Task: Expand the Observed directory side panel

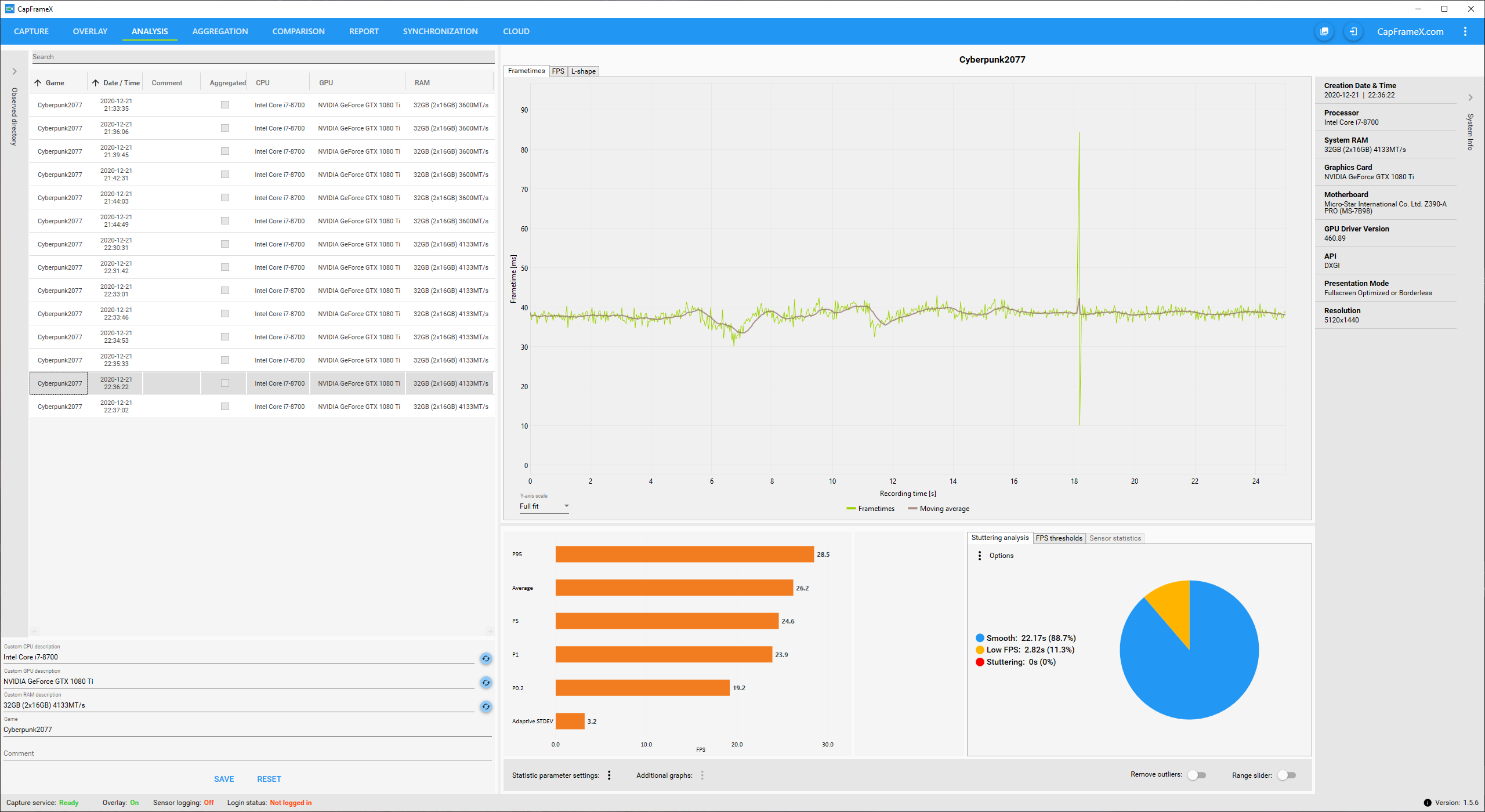Action: [15, 71]
